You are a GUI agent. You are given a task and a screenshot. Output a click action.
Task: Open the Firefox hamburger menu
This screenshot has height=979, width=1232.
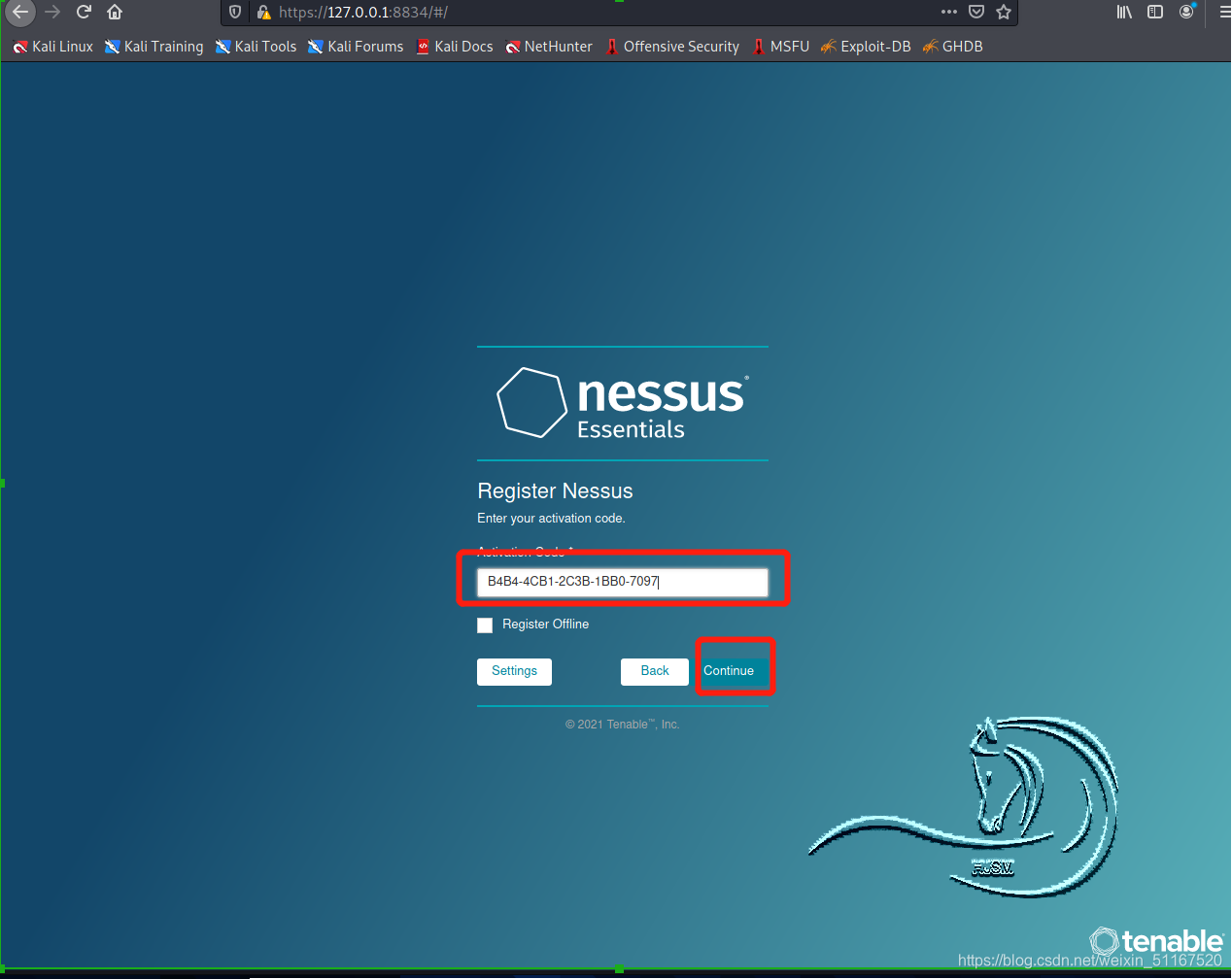pos(1224,13)
